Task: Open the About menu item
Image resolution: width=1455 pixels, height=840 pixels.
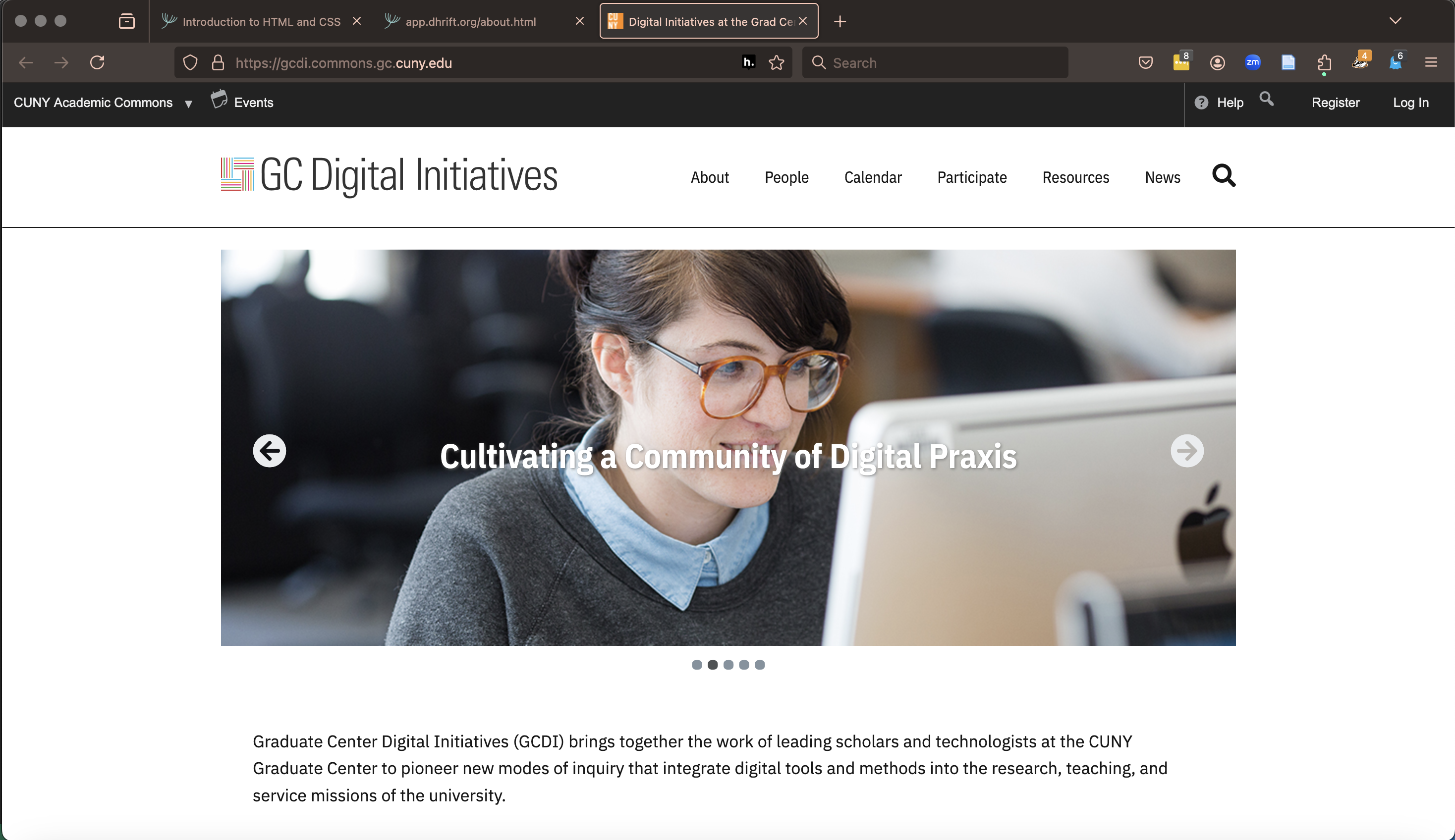Action: (709, 177)
